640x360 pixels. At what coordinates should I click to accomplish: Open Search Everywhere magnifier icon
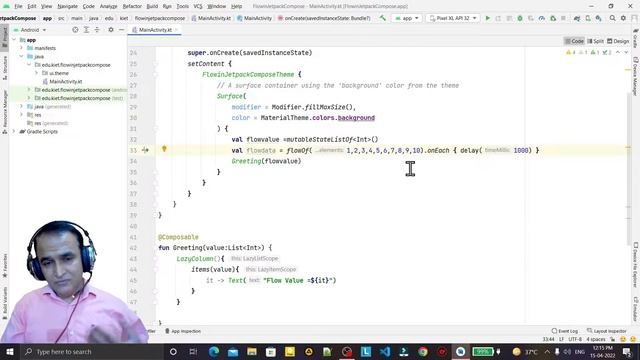coord(613,18)
